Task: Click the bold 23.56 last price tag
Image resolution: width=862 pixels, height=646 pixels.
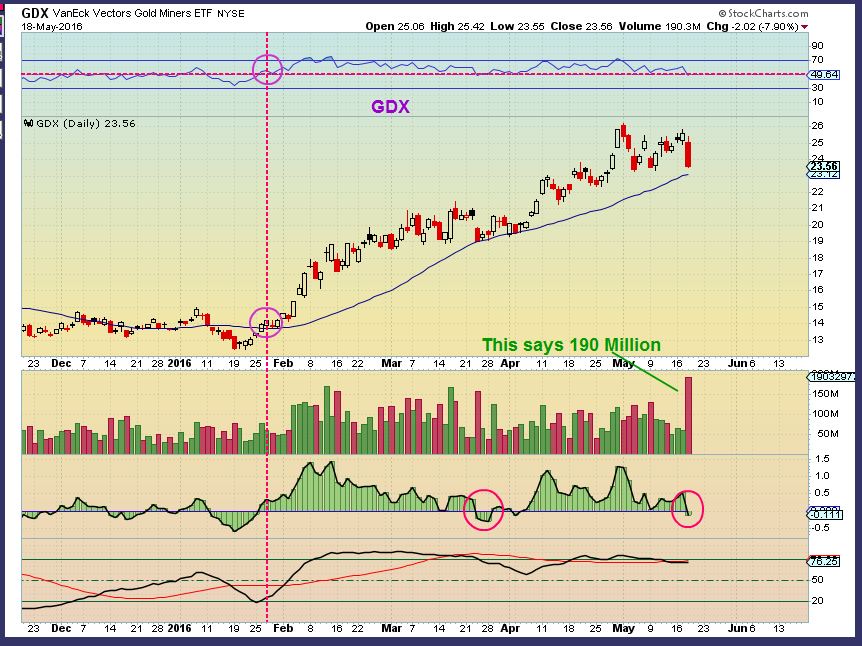Action: pos(824,166)
